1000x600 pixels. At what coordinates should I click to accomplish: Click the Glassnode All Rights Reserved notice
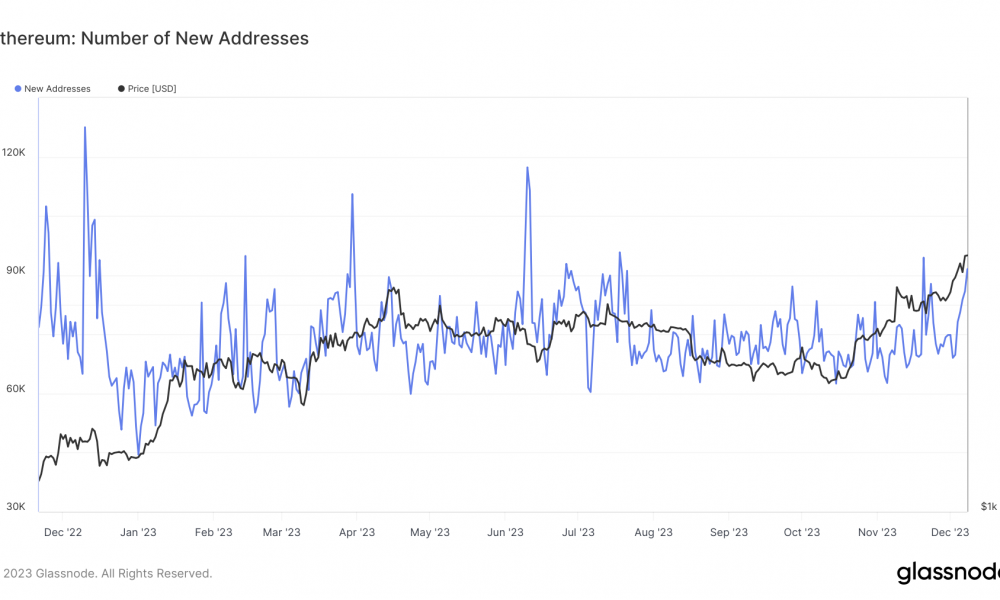107,574
